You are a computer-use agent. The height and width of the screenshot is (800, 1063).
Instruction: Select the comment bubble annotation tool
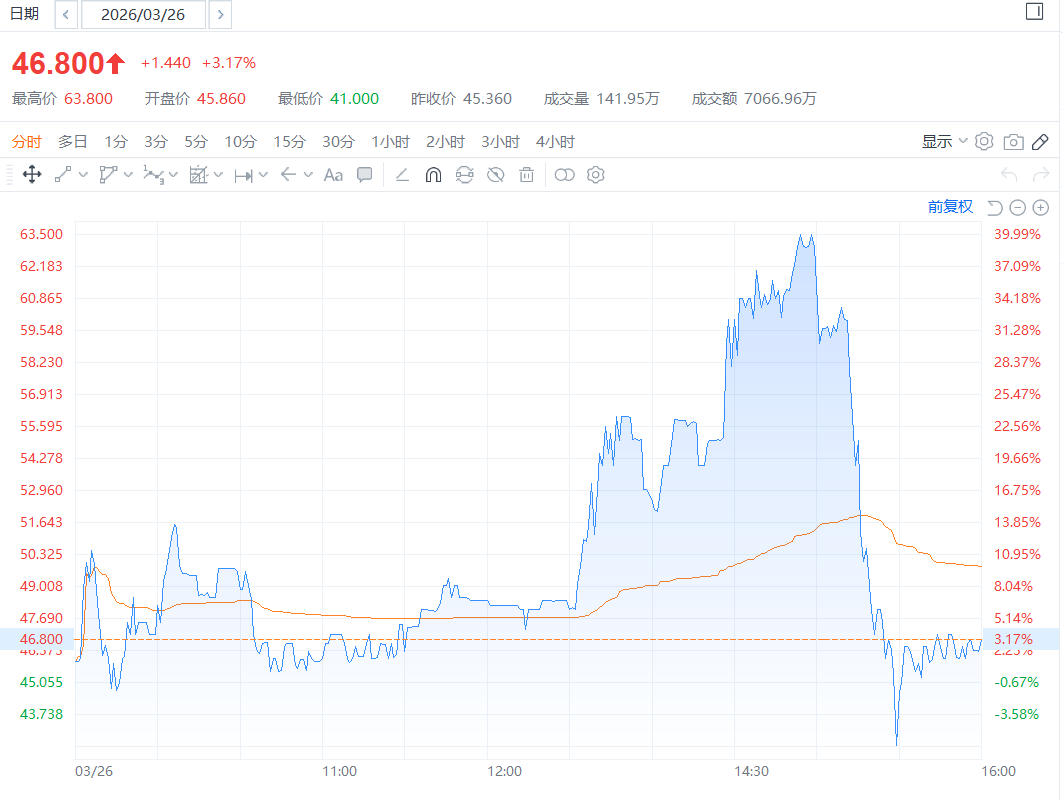(x=365, y=175)
